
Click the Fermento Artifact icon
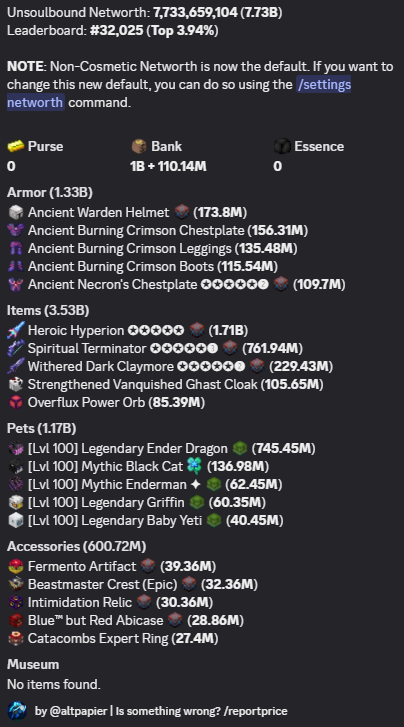(x=16, y=566)
